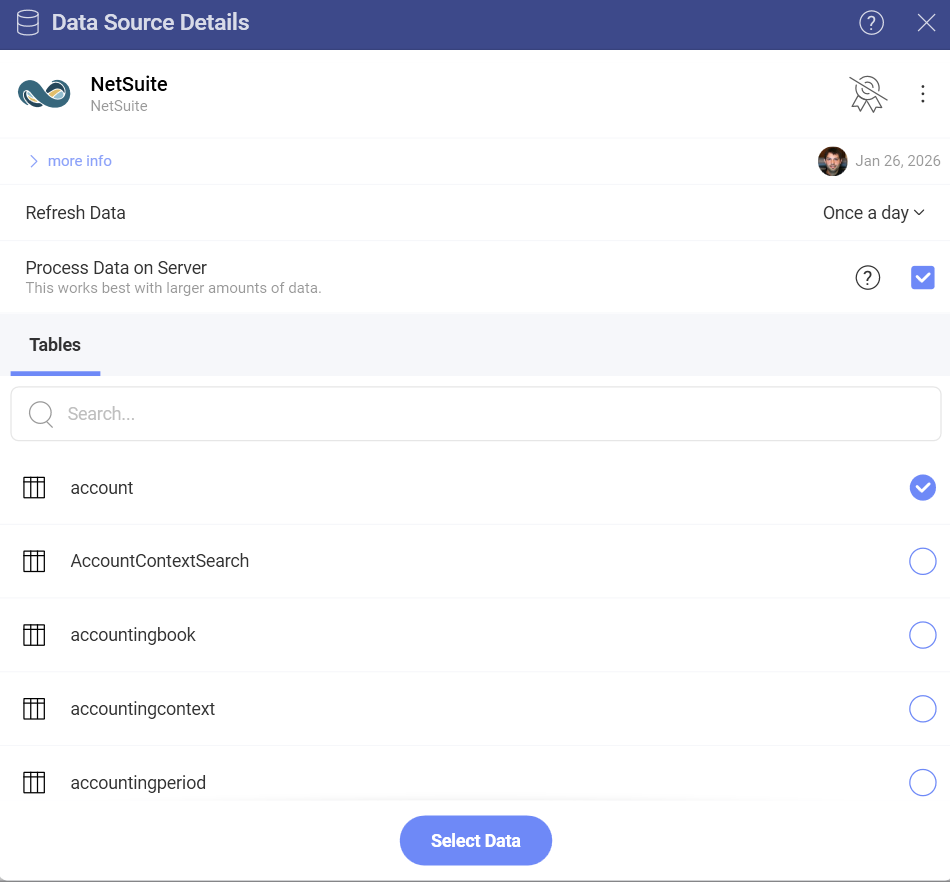Switch to the Tables tab
The height and width of the screenshot is (882, 950).
[x=55, y=345]
